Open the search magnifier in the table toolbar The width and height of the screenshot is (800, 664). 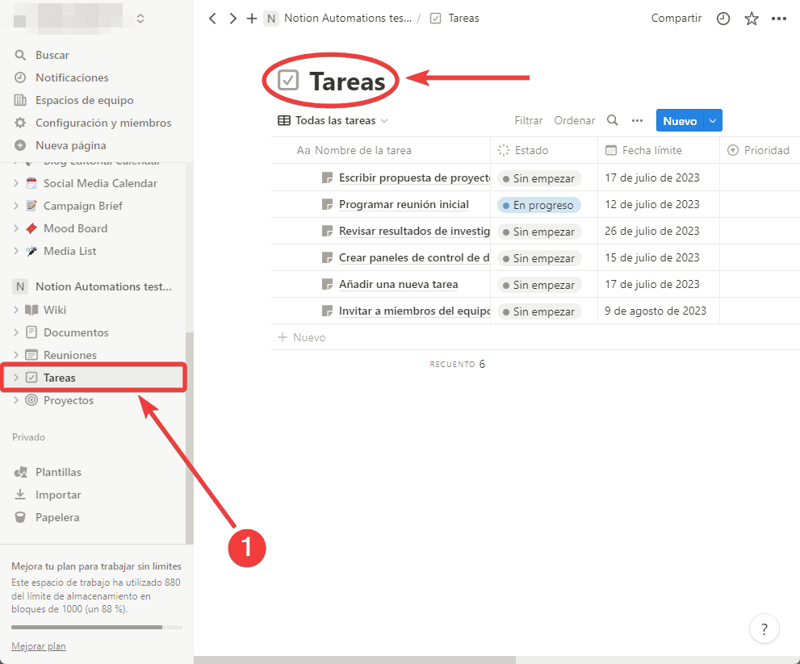(612, 120)
